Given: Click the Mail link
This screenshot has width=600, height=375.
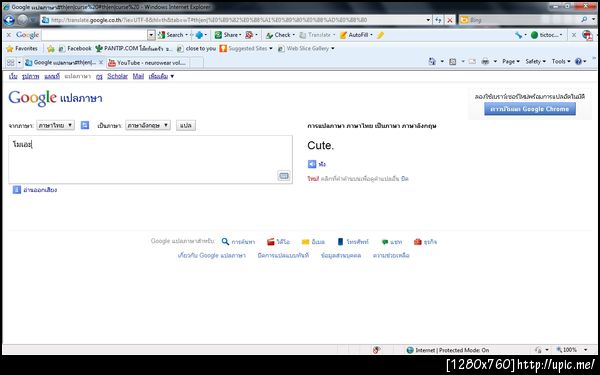Looking at the screenshot, I should click(138, 76).
